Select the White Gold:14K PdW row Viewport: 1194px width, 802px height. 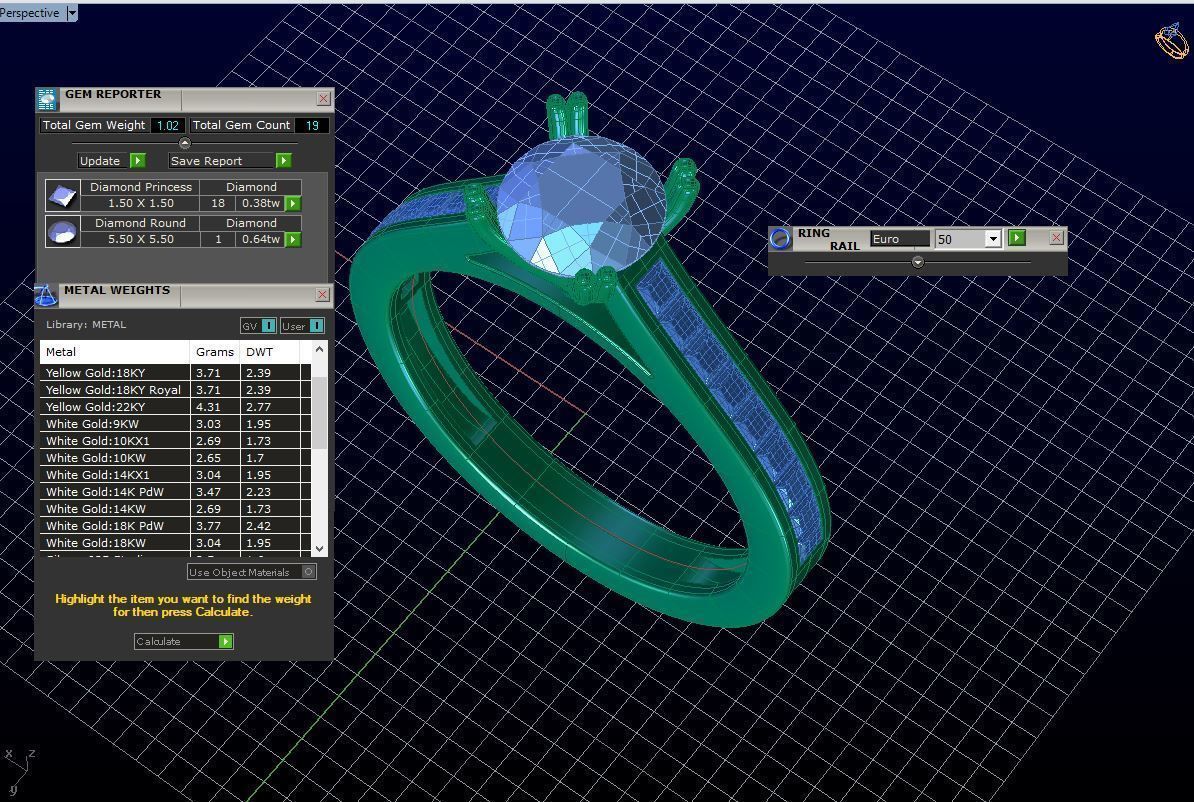click(175, 491)
